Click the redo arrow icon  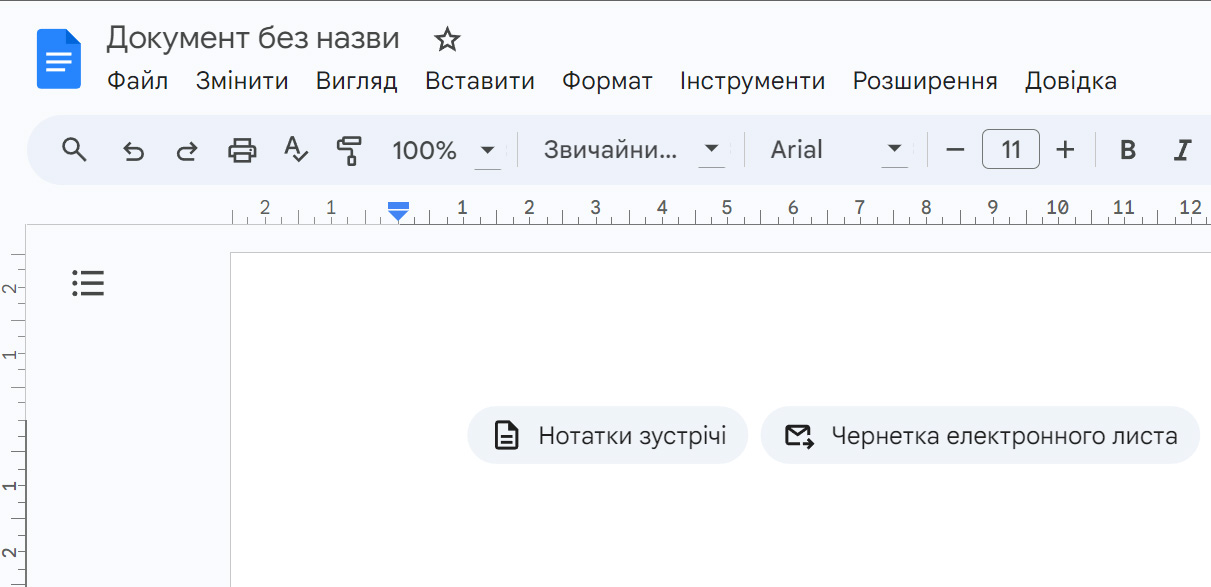point(187,151)
